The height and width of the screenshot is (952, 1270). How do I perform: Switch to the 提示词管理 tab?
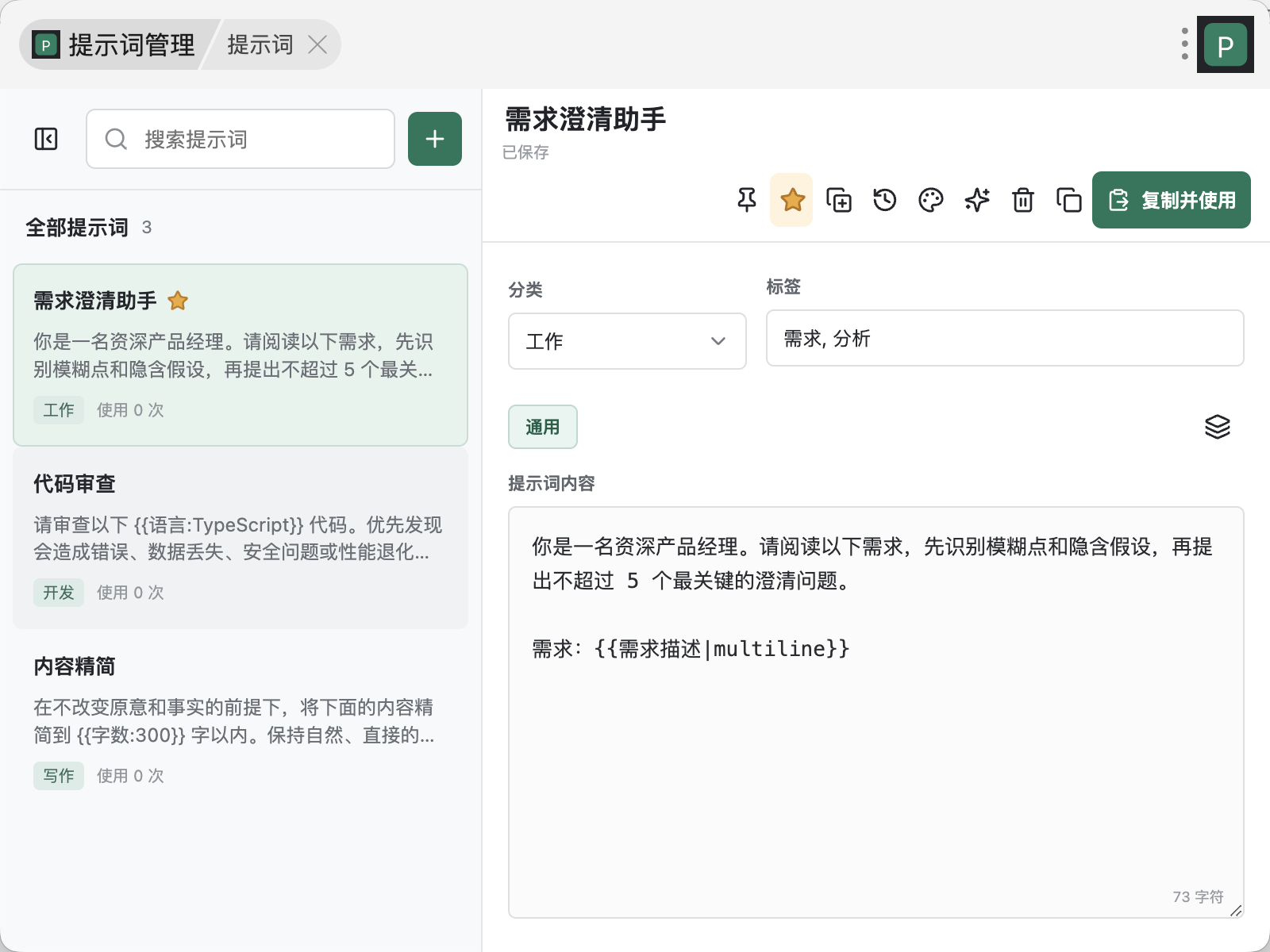(115, 44)
